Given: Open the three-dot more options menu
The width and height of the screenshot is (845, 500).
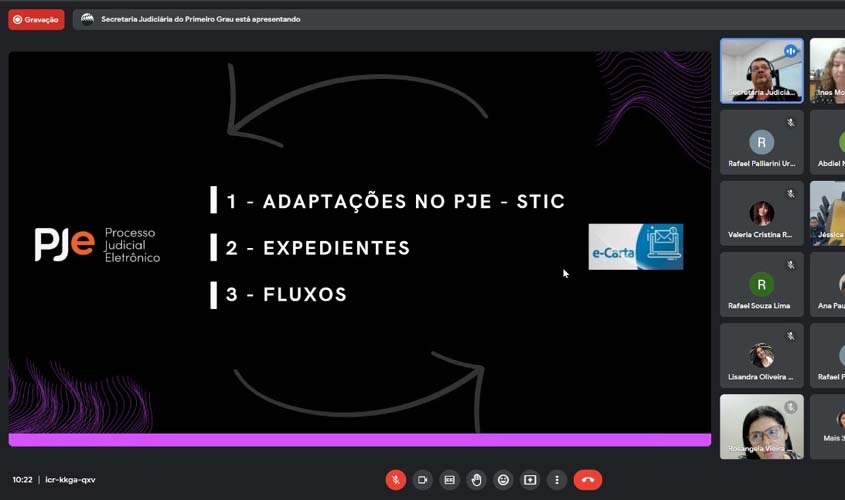Looking at the screenshot, I should coord(557,480).
